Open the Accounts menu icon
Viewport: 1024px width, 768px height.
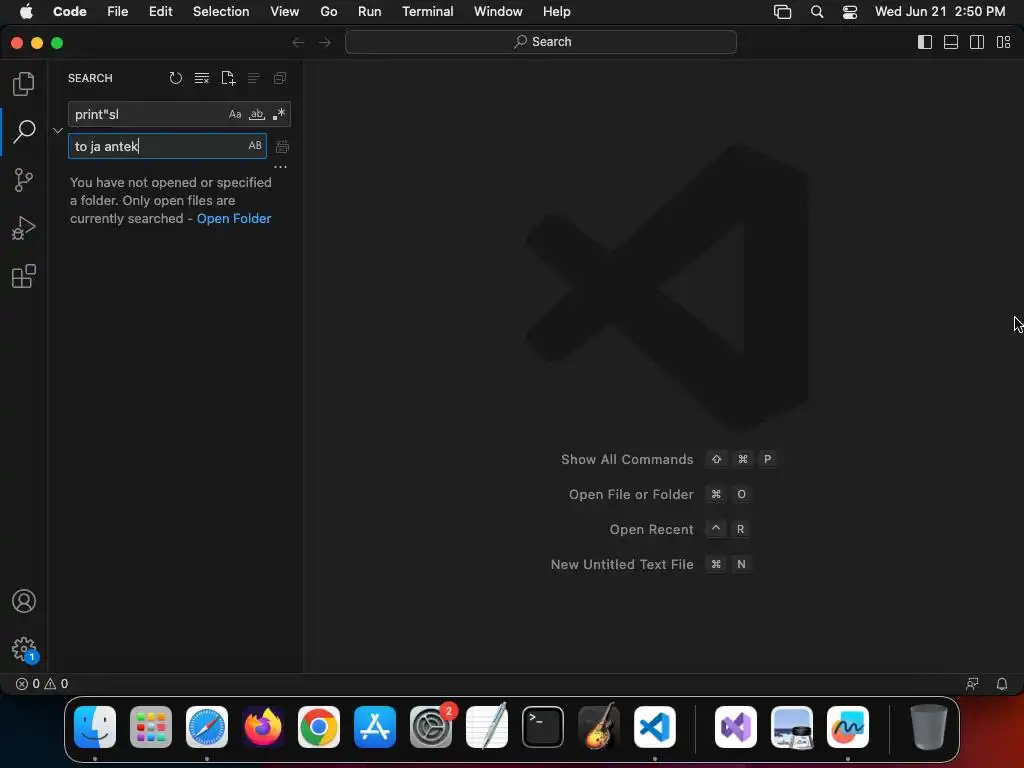(24, 601)
